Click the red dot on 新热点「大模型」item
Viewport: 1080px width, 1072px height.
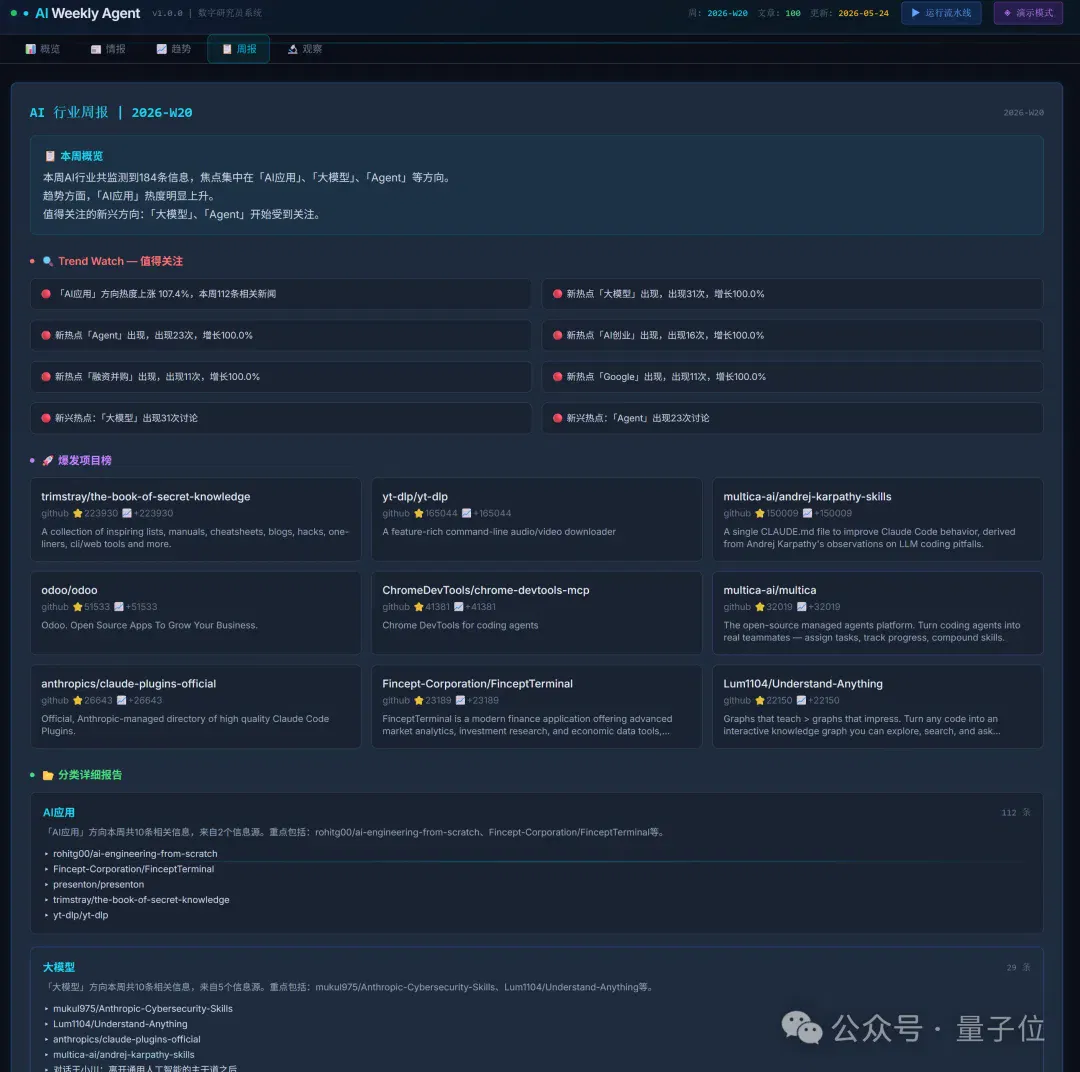[557, 294]
